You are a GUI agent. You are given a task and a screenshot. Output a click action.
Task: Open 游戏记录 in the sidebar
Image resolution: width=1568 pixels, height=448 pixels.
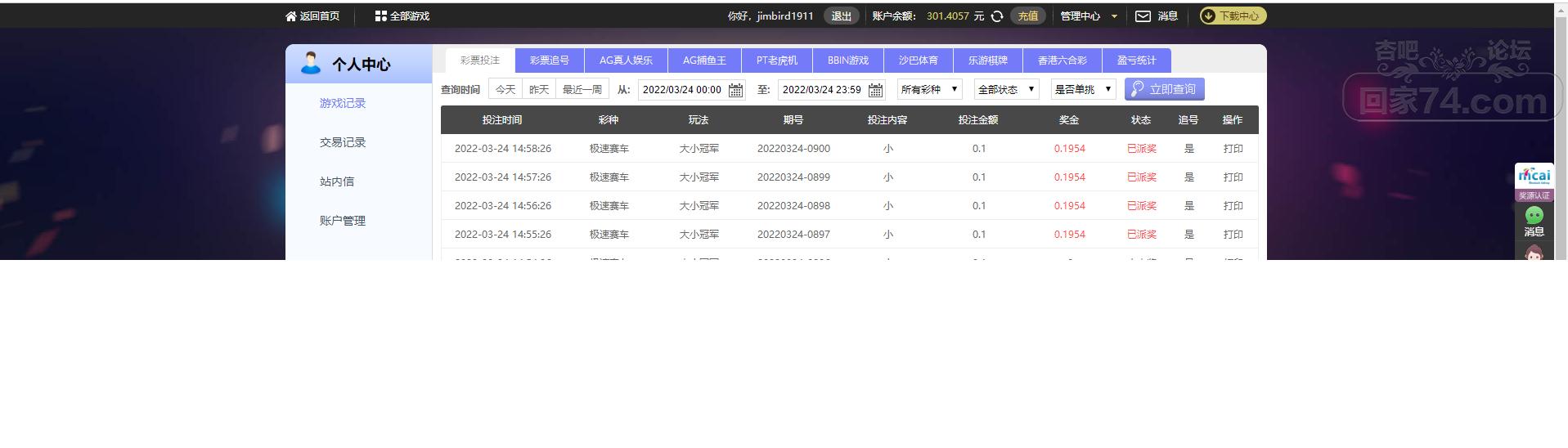coord(343,103)
